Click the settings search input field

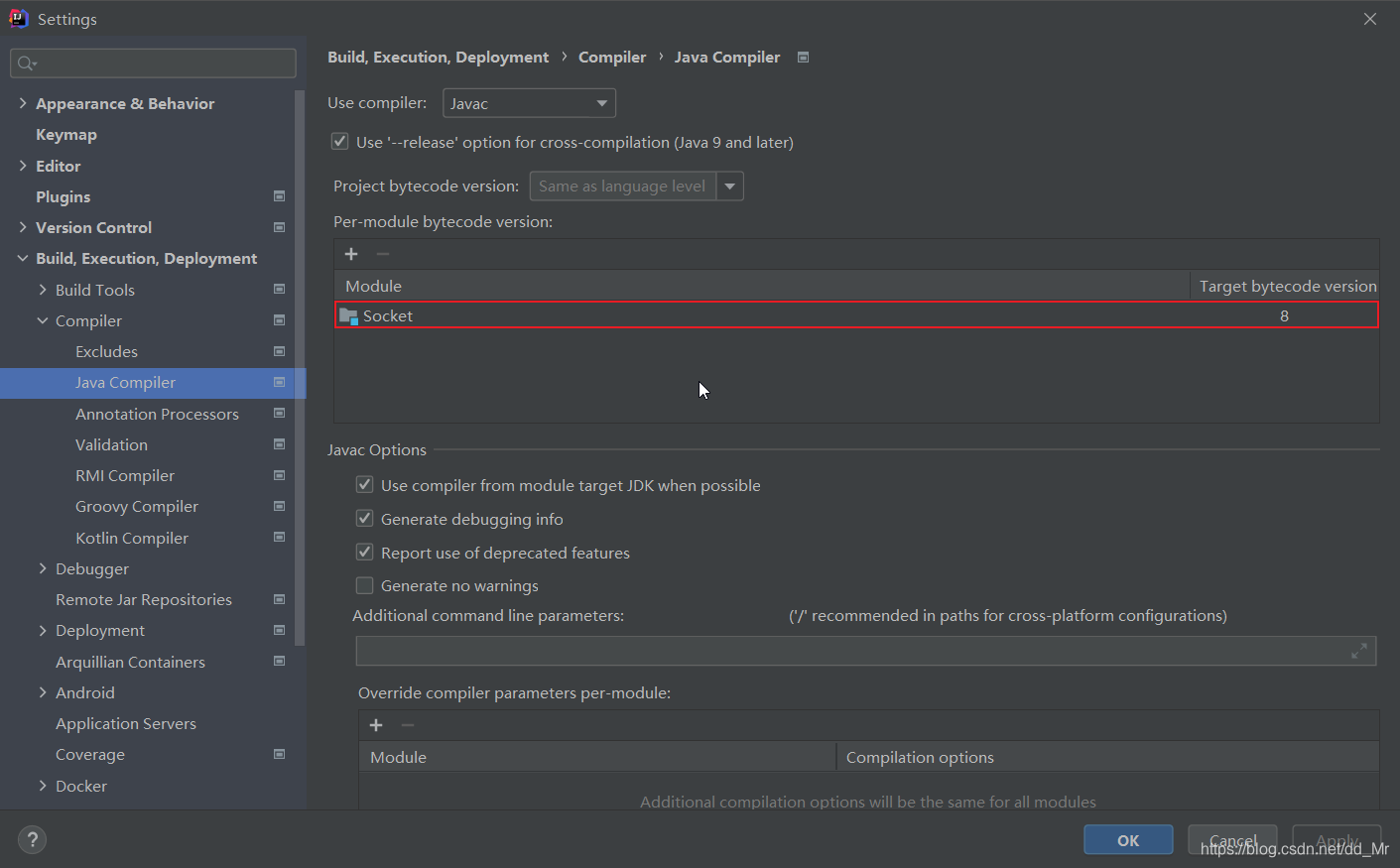point(153,63)
